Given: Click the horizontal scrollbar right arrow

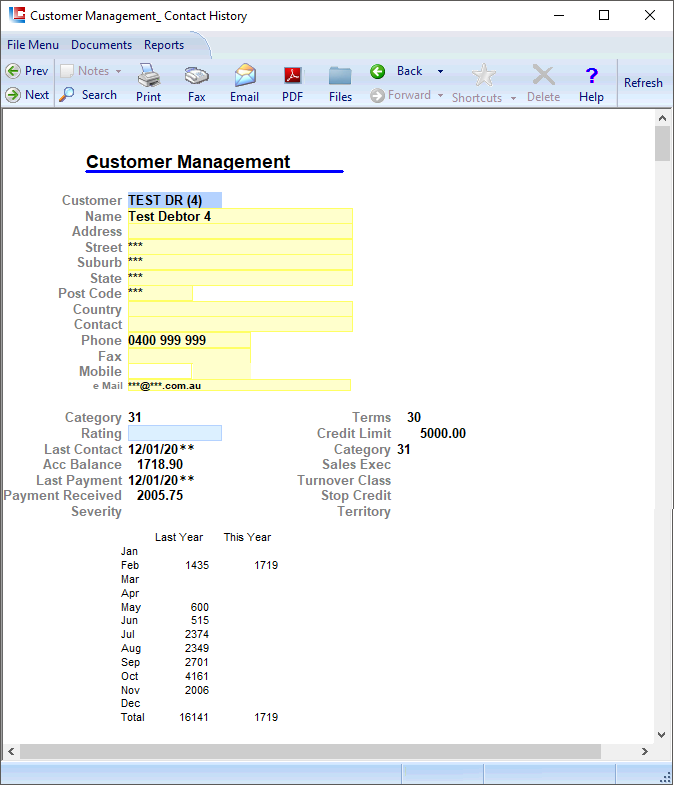Looking at the screenshot, I should [x=644, y=751].
